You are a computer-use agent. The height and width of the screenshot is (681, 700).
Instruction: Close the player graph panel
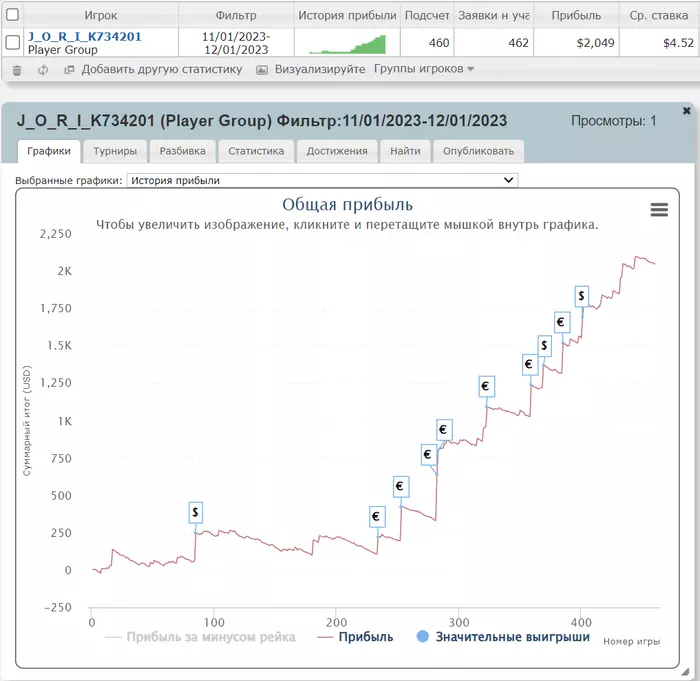[x=686, y=111]
